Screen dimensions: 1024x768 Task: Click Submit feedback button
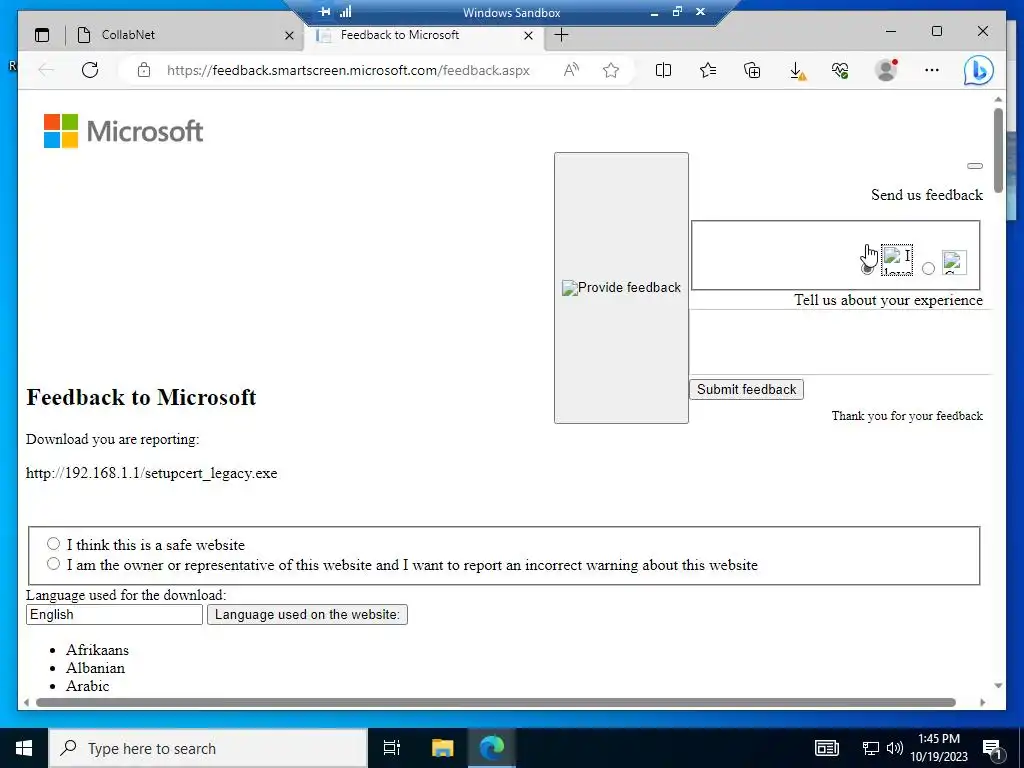pyautogui.click(x=746, y=389)
